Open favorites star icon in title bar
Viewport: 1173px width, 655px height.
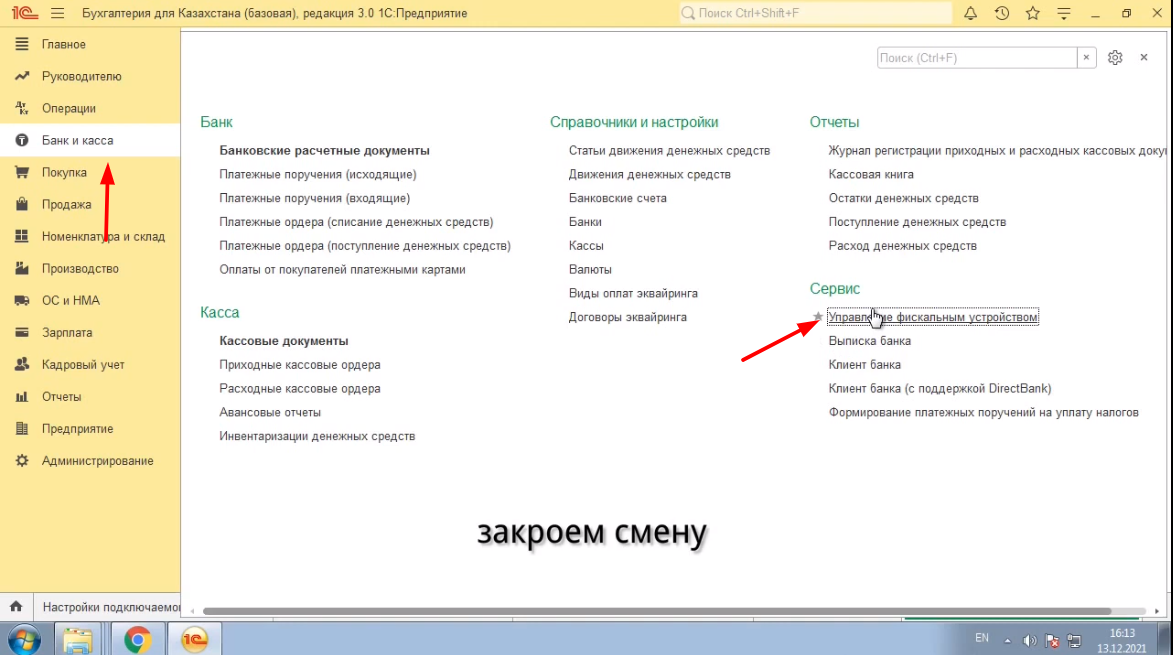[x=1032, y=13]
